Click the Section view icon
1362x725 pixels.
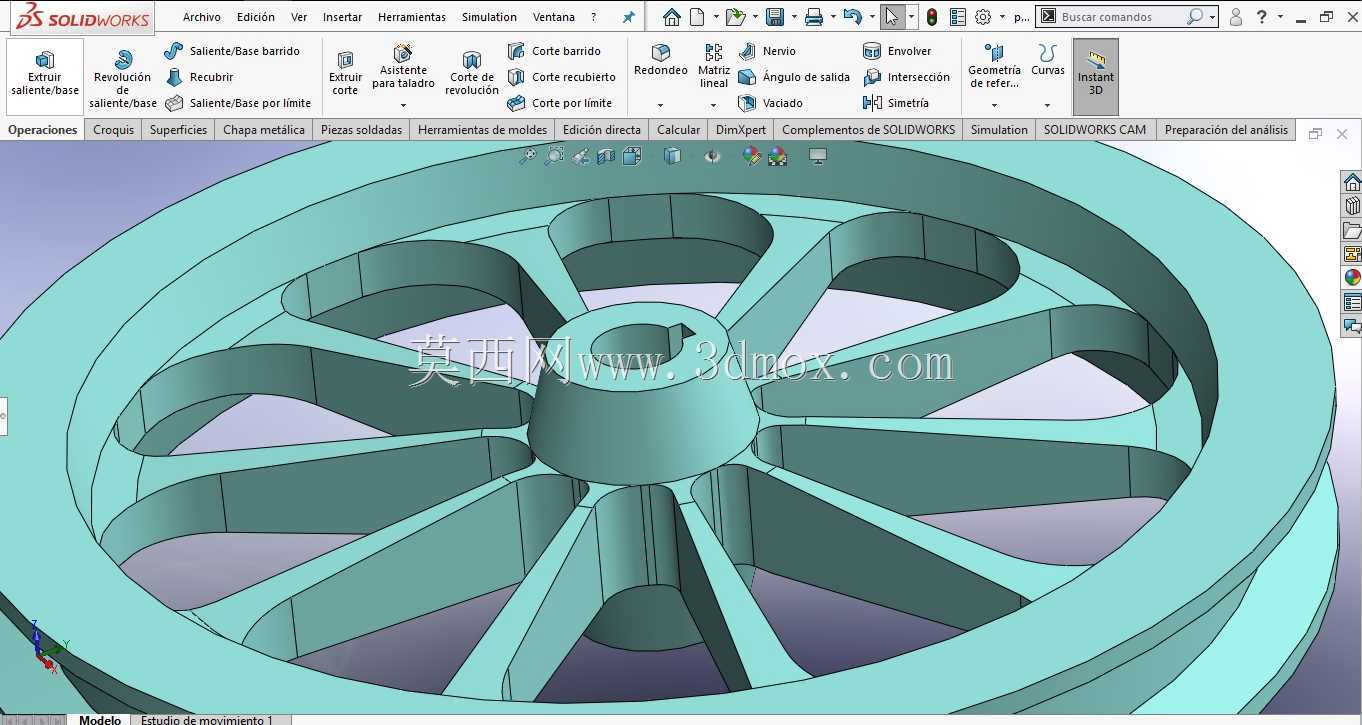pyautogui.click(x=606, y=156)
